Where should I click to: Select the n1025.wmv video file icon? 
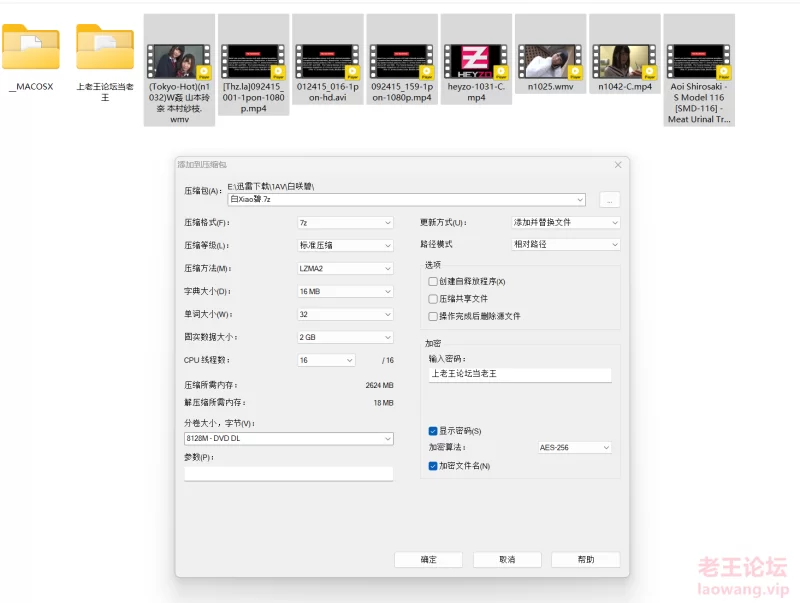550,62
